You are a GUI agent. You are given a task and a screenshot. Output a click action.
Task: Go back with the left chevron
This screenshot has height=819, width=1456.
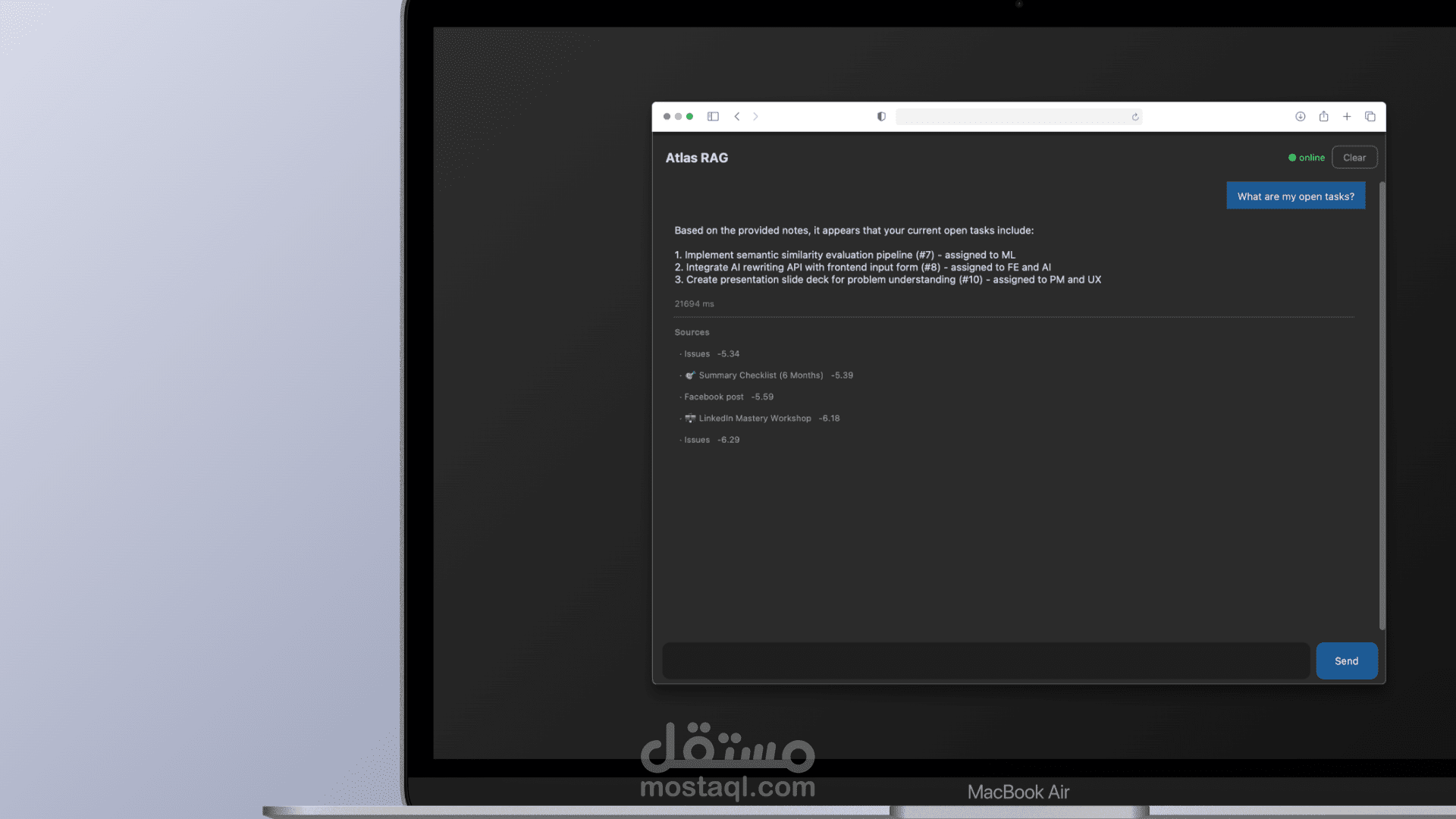pyautogui.click(x=737, y=116)
